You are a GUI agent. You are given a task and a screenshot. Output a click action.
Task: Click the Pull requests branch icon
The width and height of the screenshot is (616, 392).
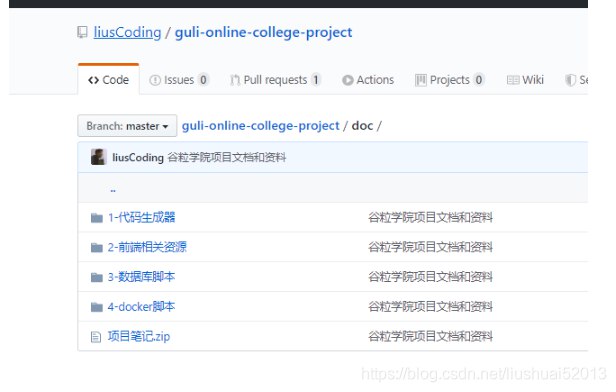pyautogui.click(x=235, y=80)
